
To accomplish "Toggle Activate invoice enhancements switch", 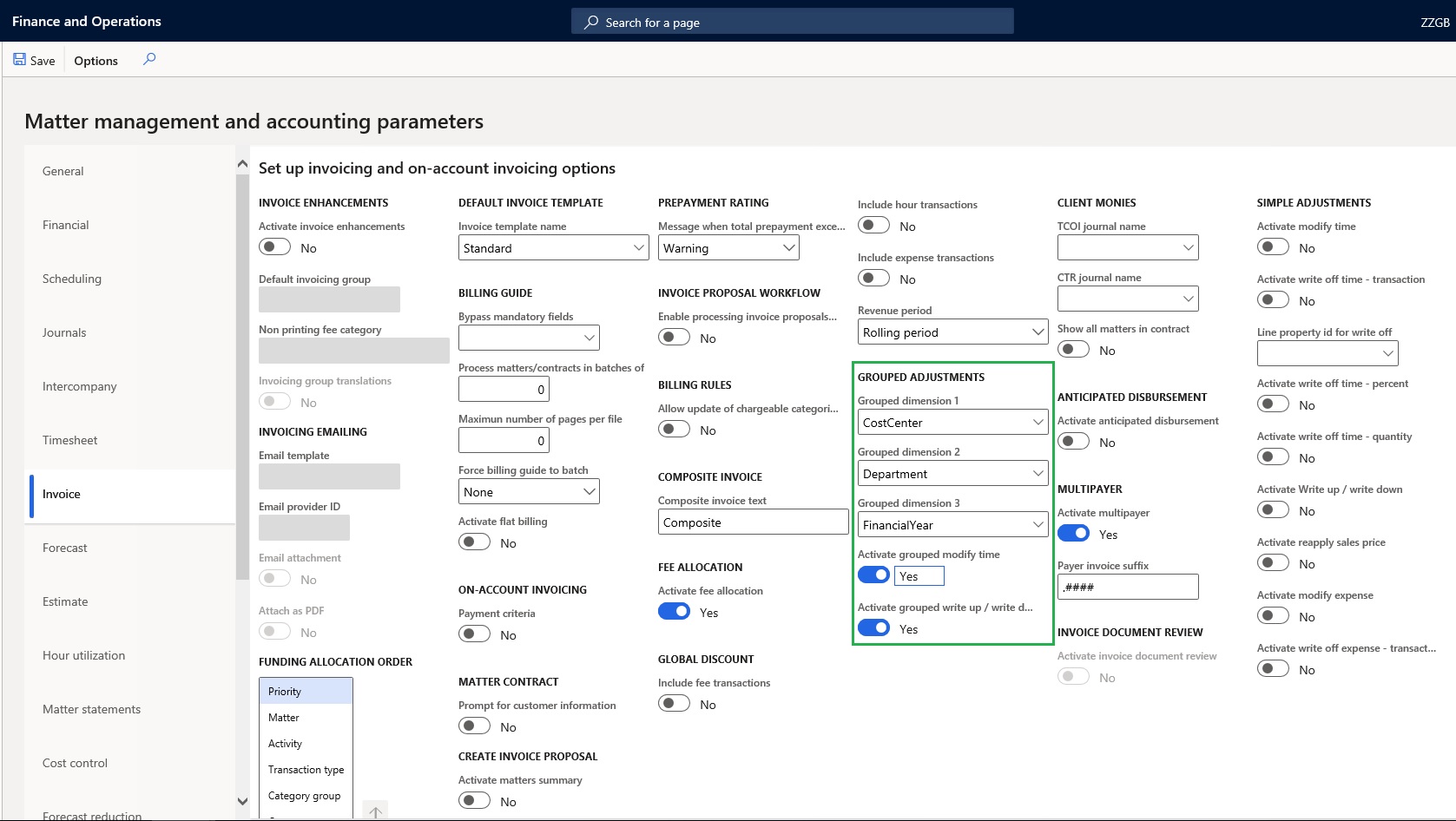I will [274, 247].
